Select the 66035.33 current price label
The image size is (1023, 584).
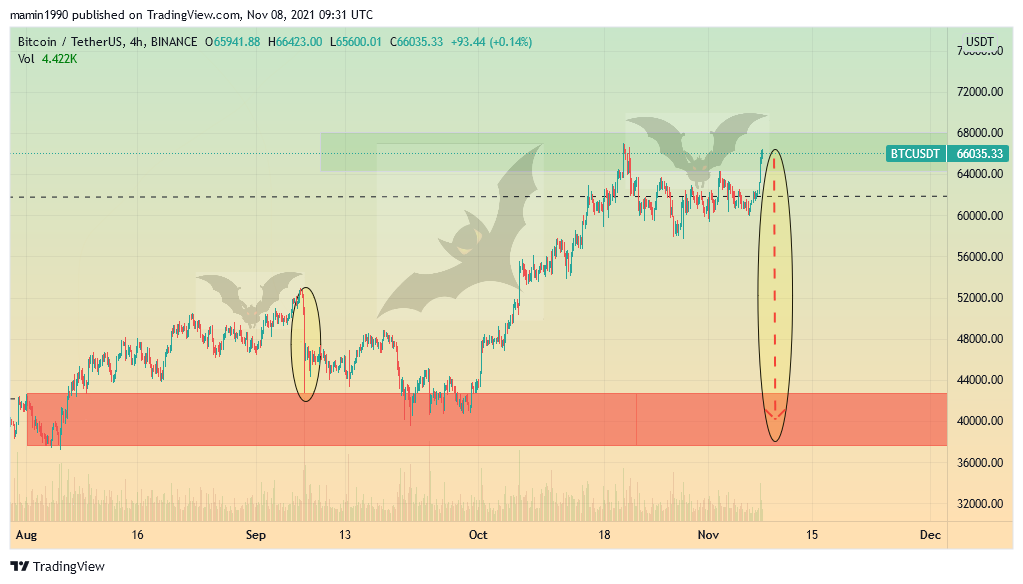tap(979, 154)
